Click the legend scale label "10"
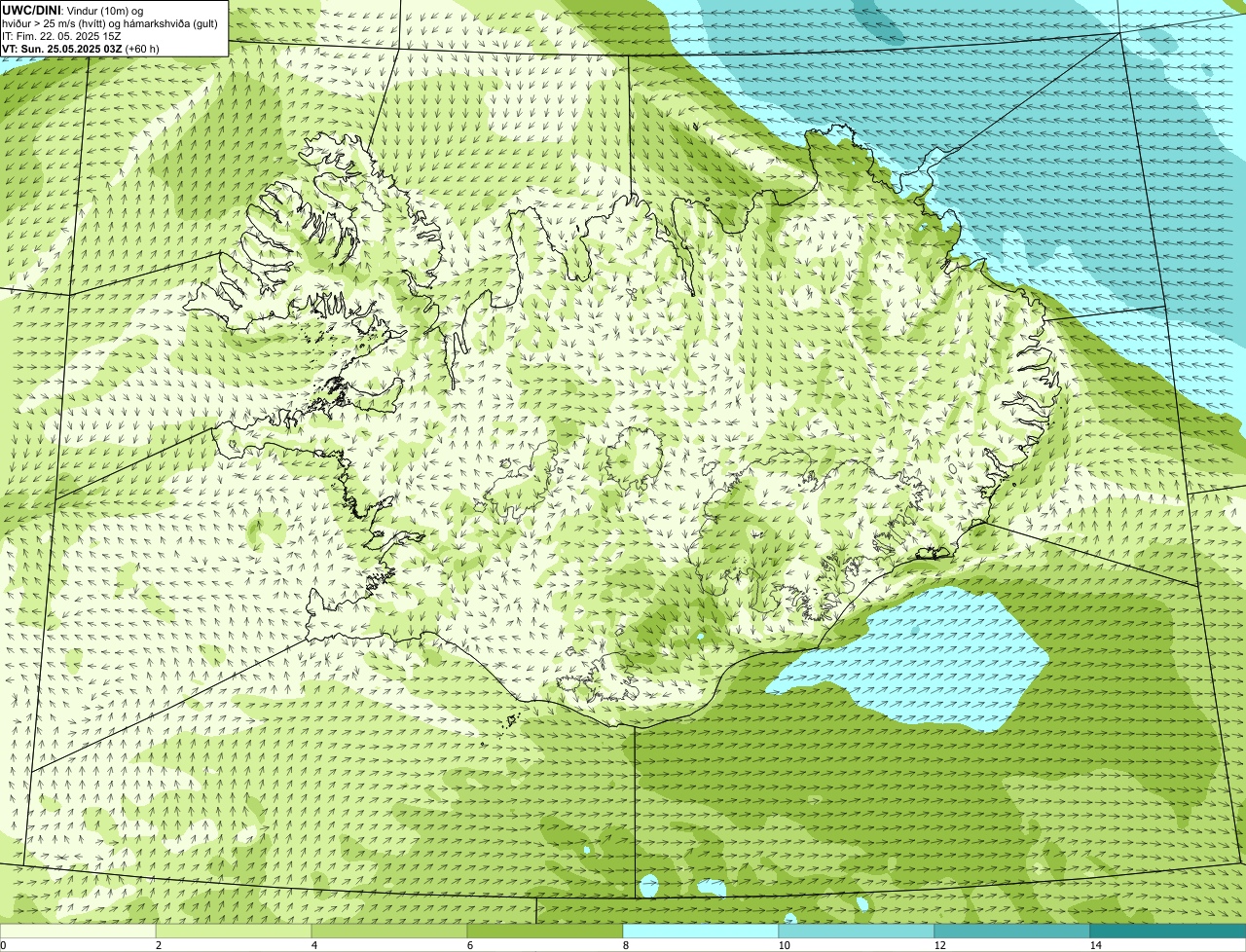 [x=784, y=945]
